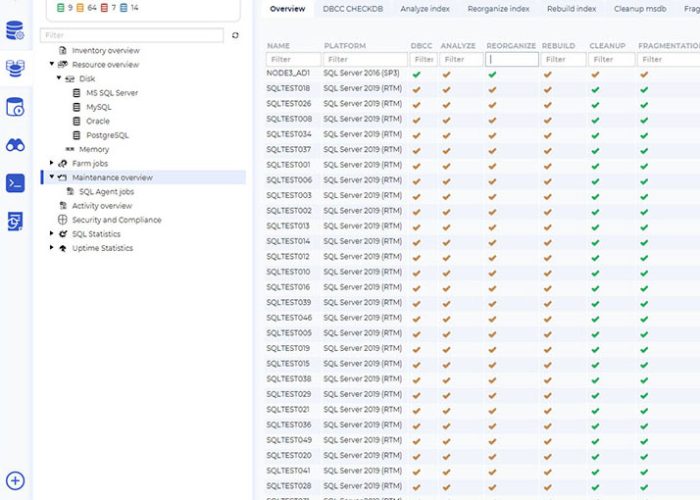Click the green status counter icon showing 9
The image size is (700, 500).
pos(61,8)
